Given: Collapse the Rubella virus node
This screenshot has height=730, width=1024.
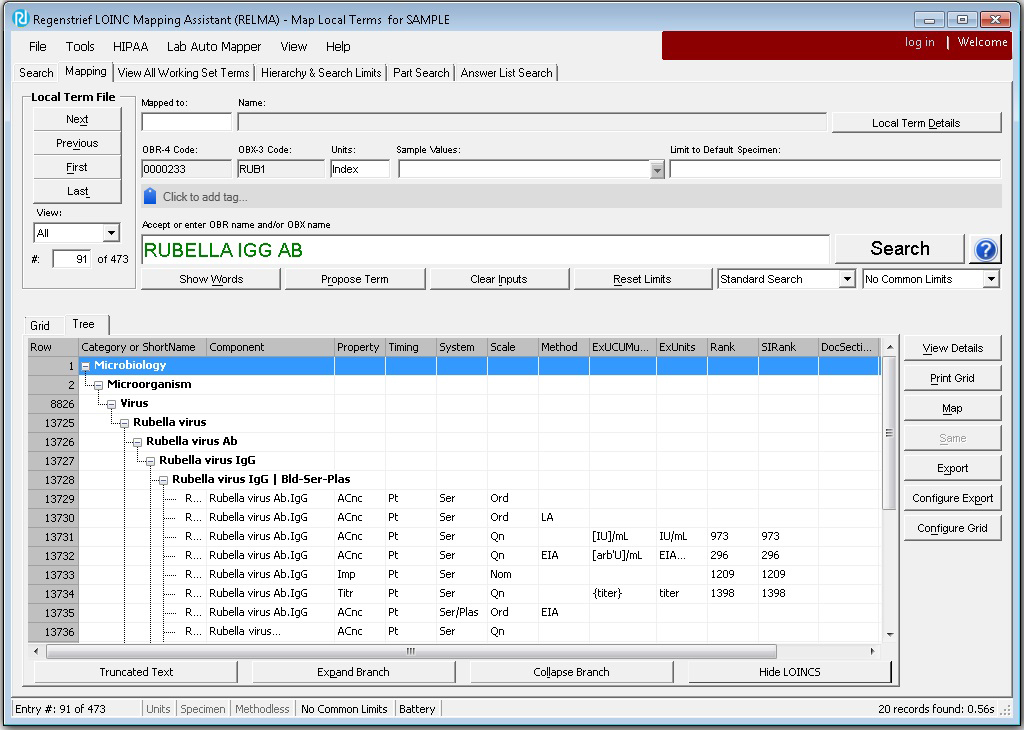Looking at the screenshot, I should (x=125, y=423).
